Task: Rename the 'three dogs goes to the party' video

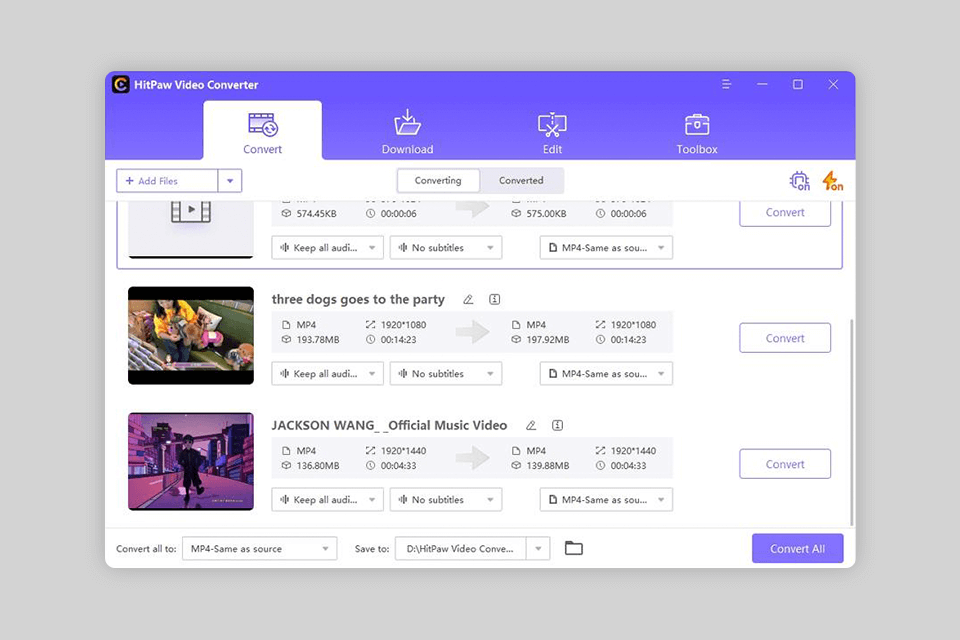Action: (x=468, y=299)
